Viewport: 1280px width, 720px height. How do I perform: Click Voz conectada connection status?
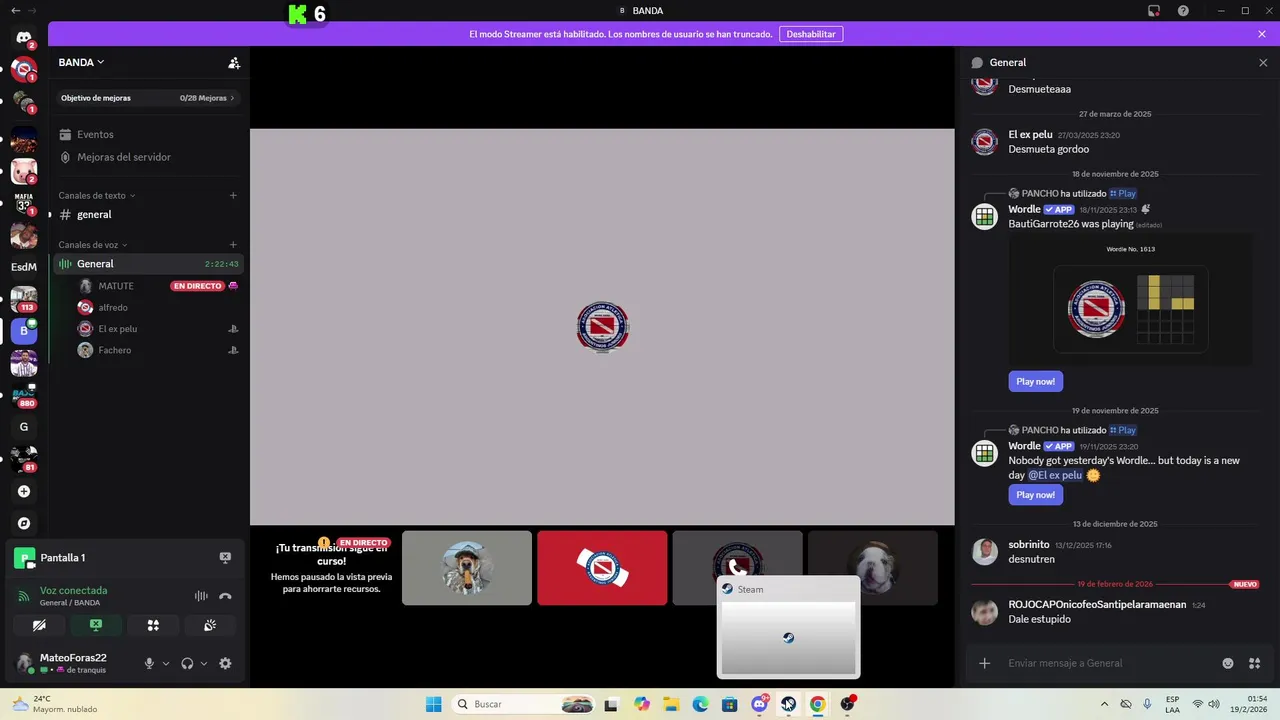[x=73, y=591]
